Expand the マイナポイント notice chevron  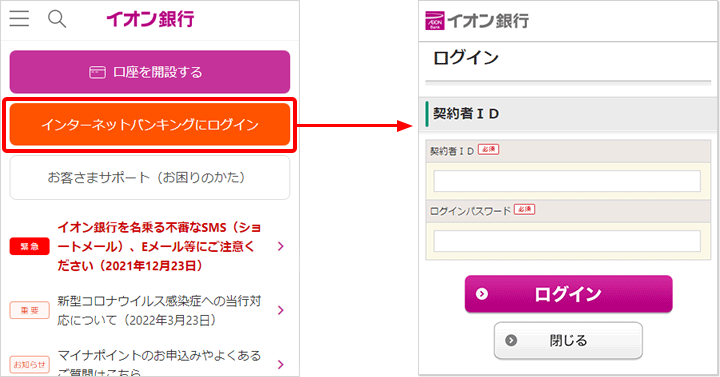click(x=281, y=365)
